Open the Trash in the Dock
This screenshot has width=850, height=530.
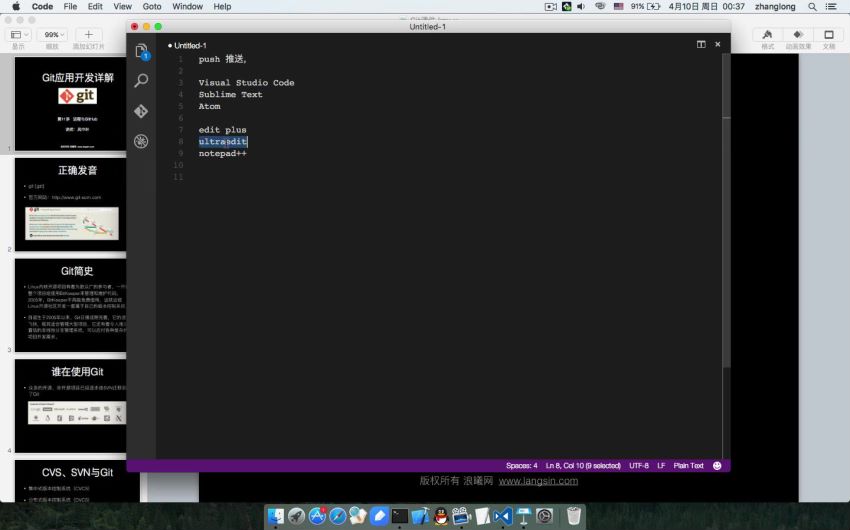click(574, 516)
